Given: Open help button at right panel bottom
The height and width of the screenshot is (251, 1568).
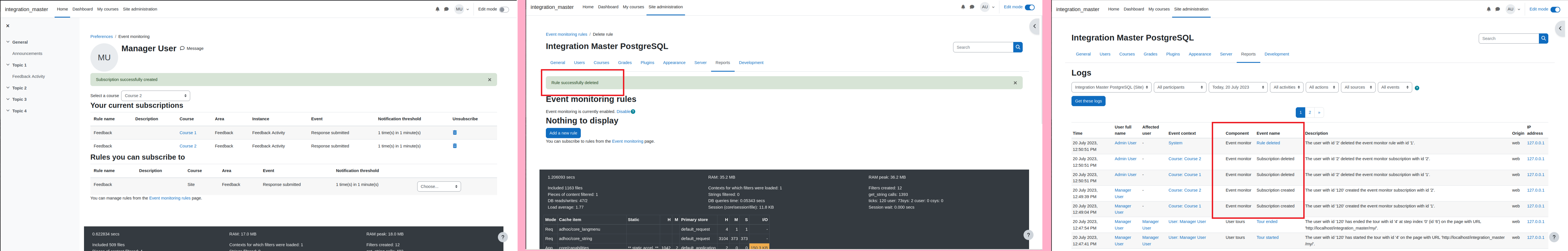Looking at the screenshot, I should click(1554, 237).
